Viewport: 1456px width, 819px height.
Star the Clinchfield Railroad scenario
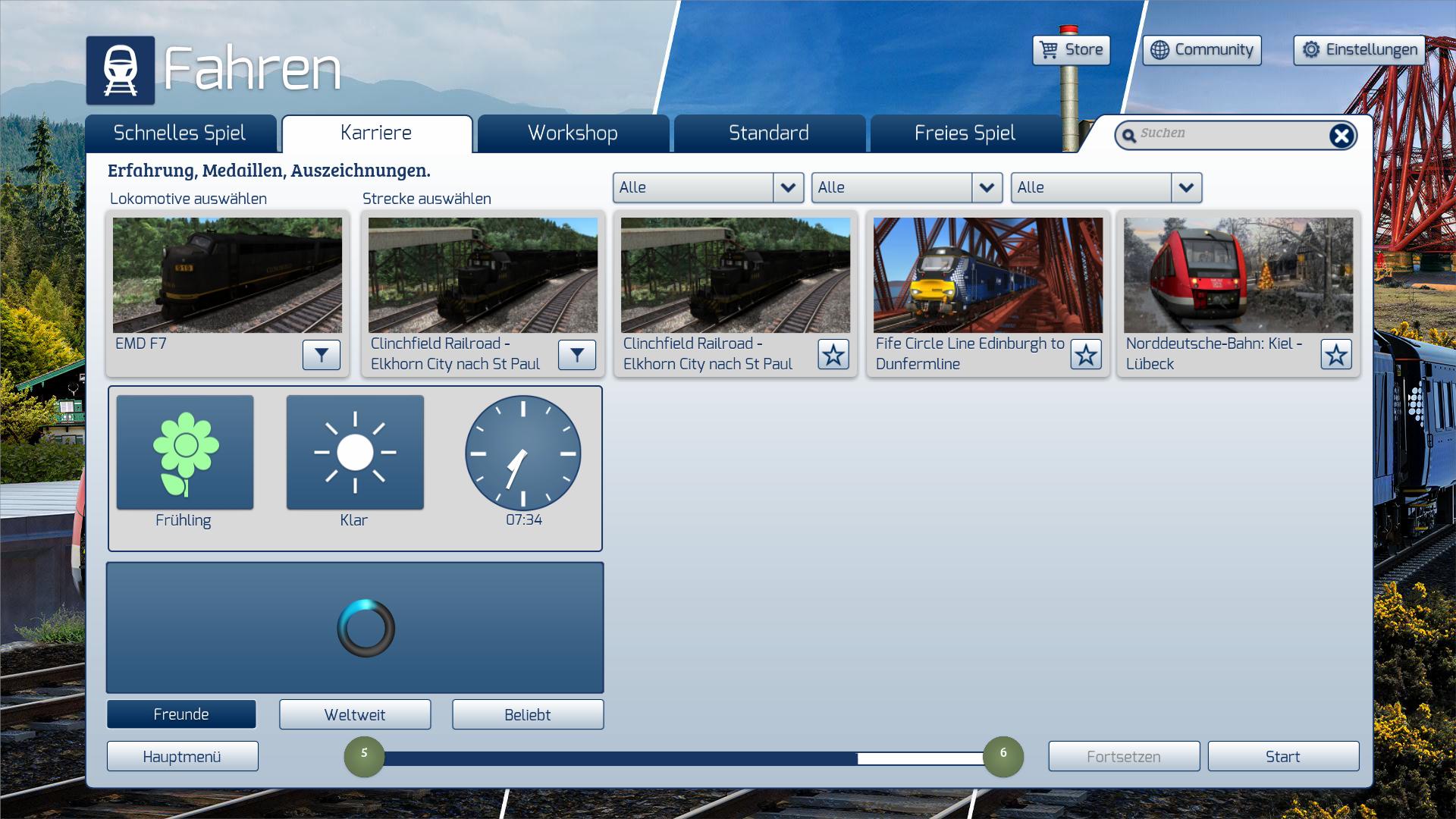coord(833,354)
